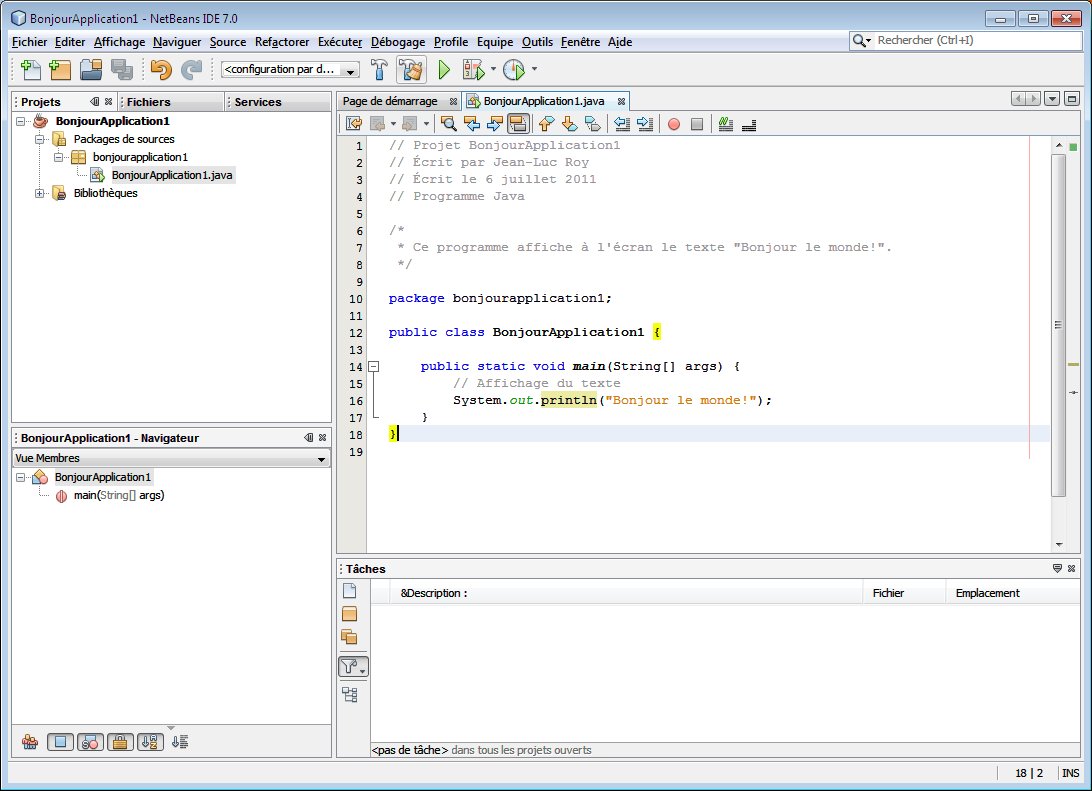1092x791 pixels.
Task: Sort tasks by the Fichier column header
Action: coord(904,593)
